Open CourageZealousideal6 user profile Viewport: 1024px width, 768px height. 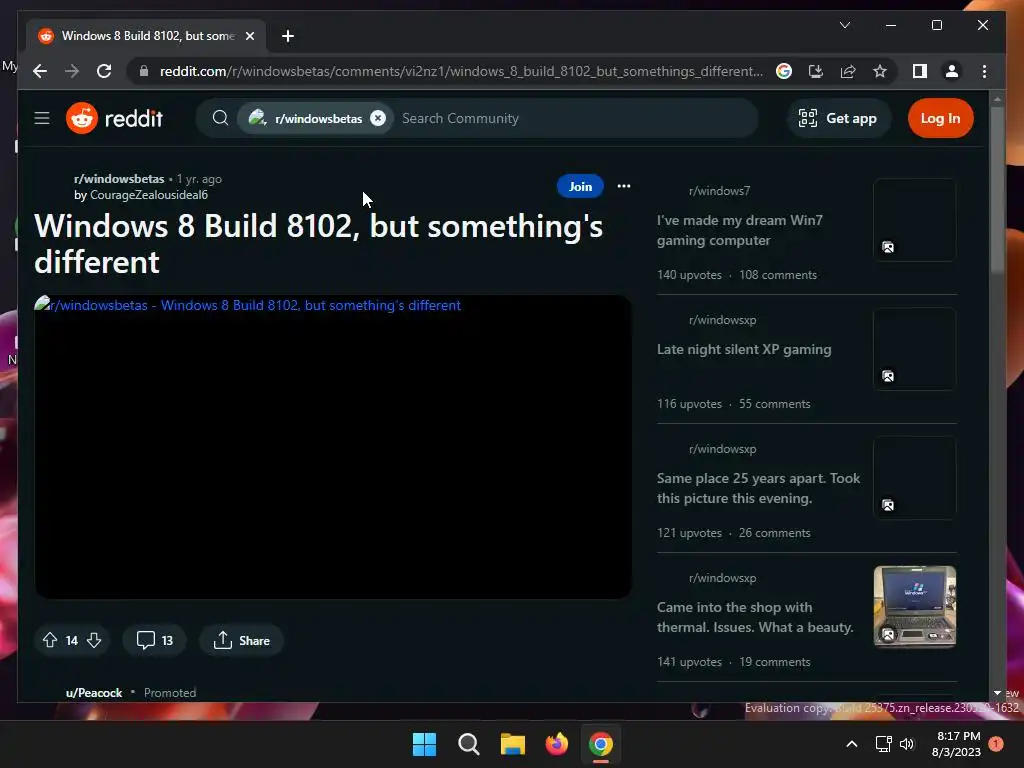149,195
